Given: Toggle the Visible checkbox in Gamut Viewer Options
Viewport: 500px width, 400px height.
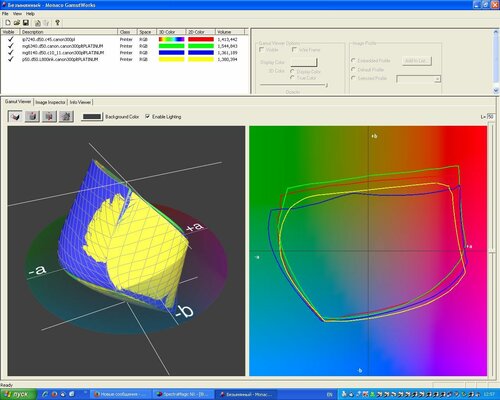Looking at the screenshot, I should point(262,50).
